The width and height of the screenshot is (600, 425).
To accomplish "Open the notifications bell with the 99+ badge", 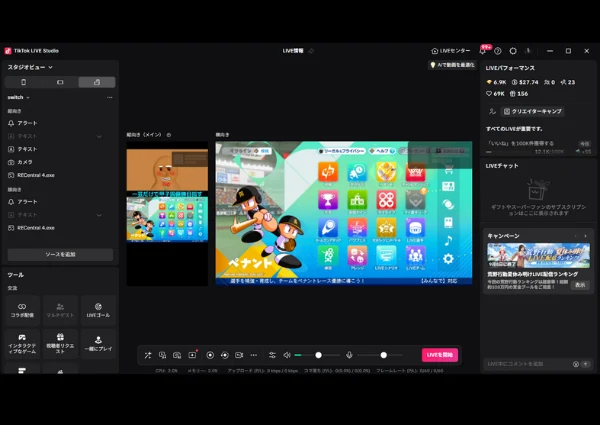I will tap(483, 51).
